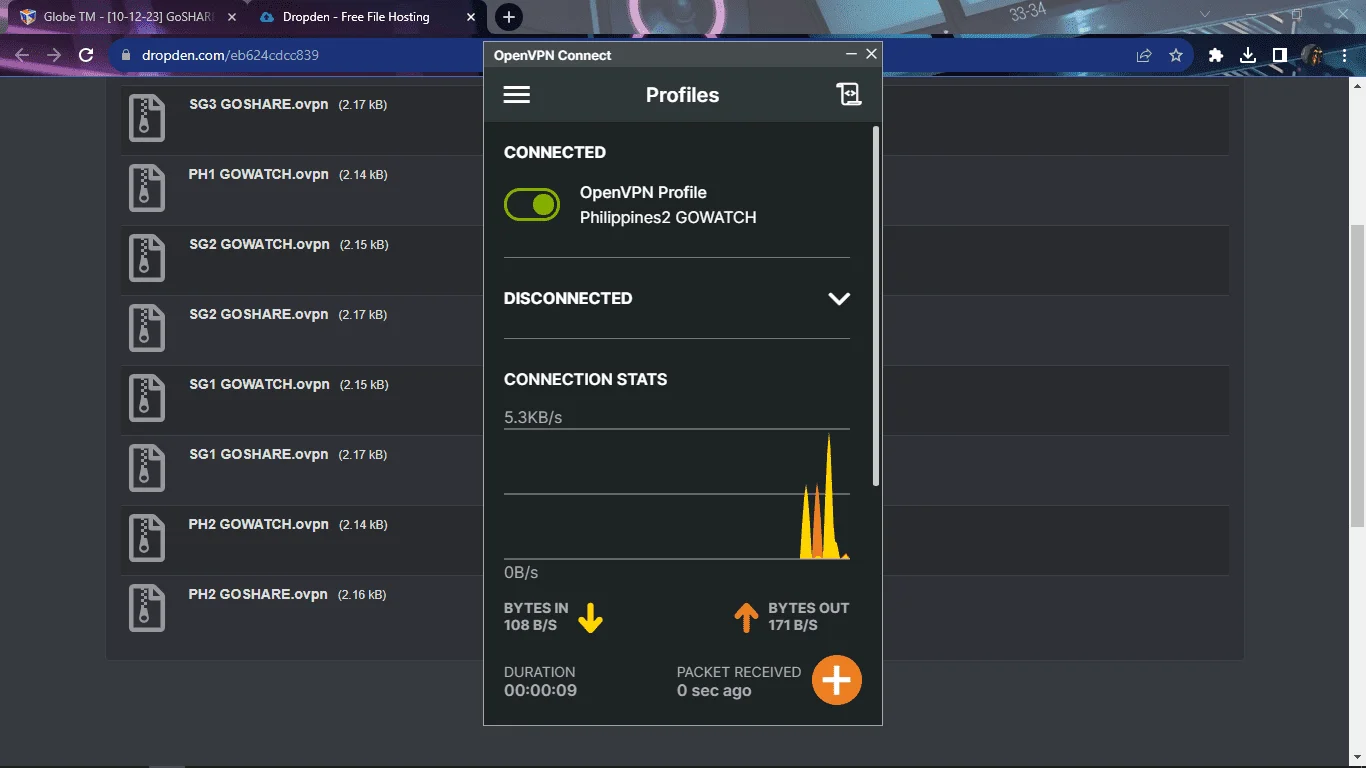Go back in the Chrome browser
Viewport: 1366px width, 768px height.
(x=22, y=55)
